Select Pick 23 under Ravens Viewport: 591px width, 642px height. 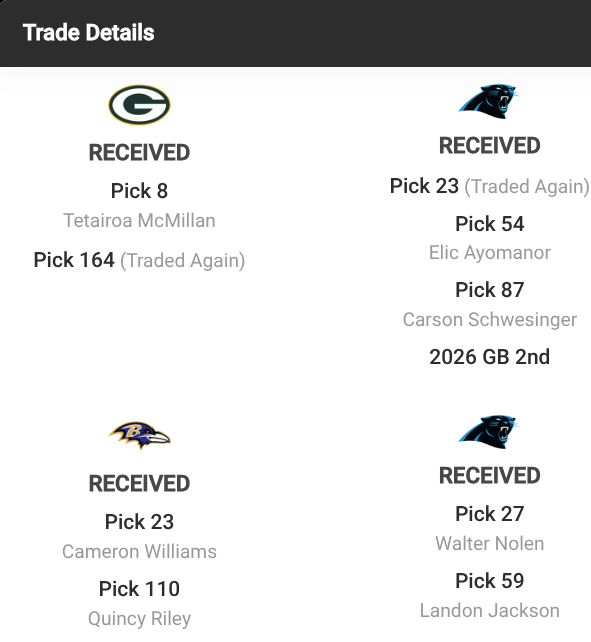click(x=139, y=522)
